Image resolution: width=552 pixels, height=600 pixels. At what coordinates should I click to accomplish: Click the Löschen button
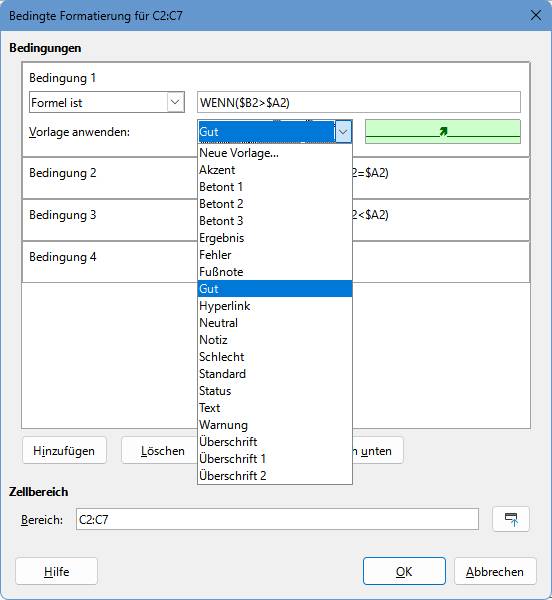click(x=160, y=451)
